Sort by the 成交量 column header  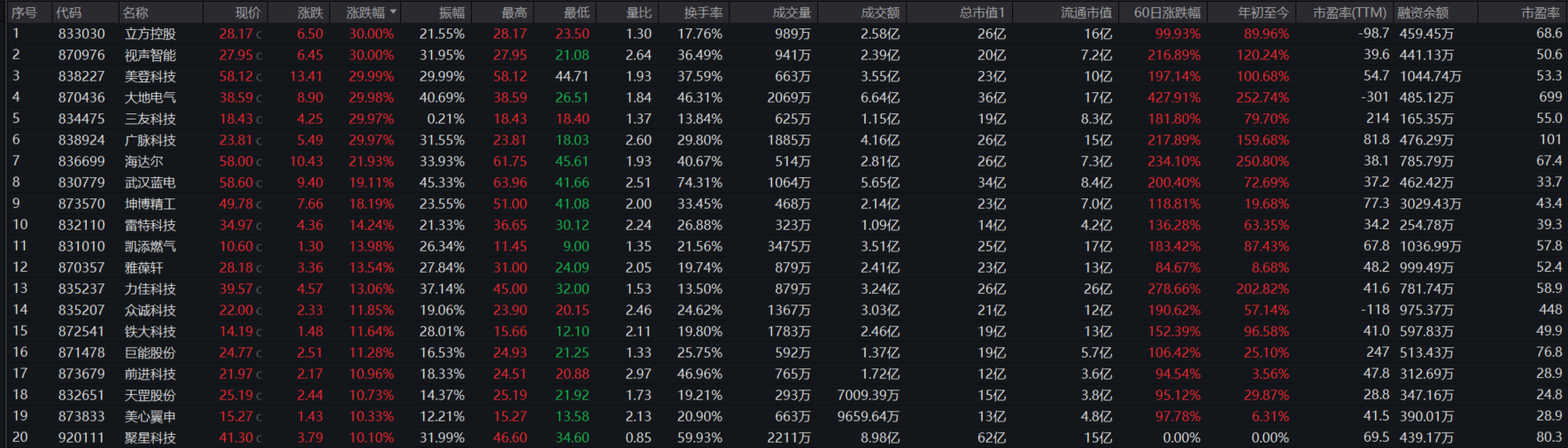coord(792,12)
